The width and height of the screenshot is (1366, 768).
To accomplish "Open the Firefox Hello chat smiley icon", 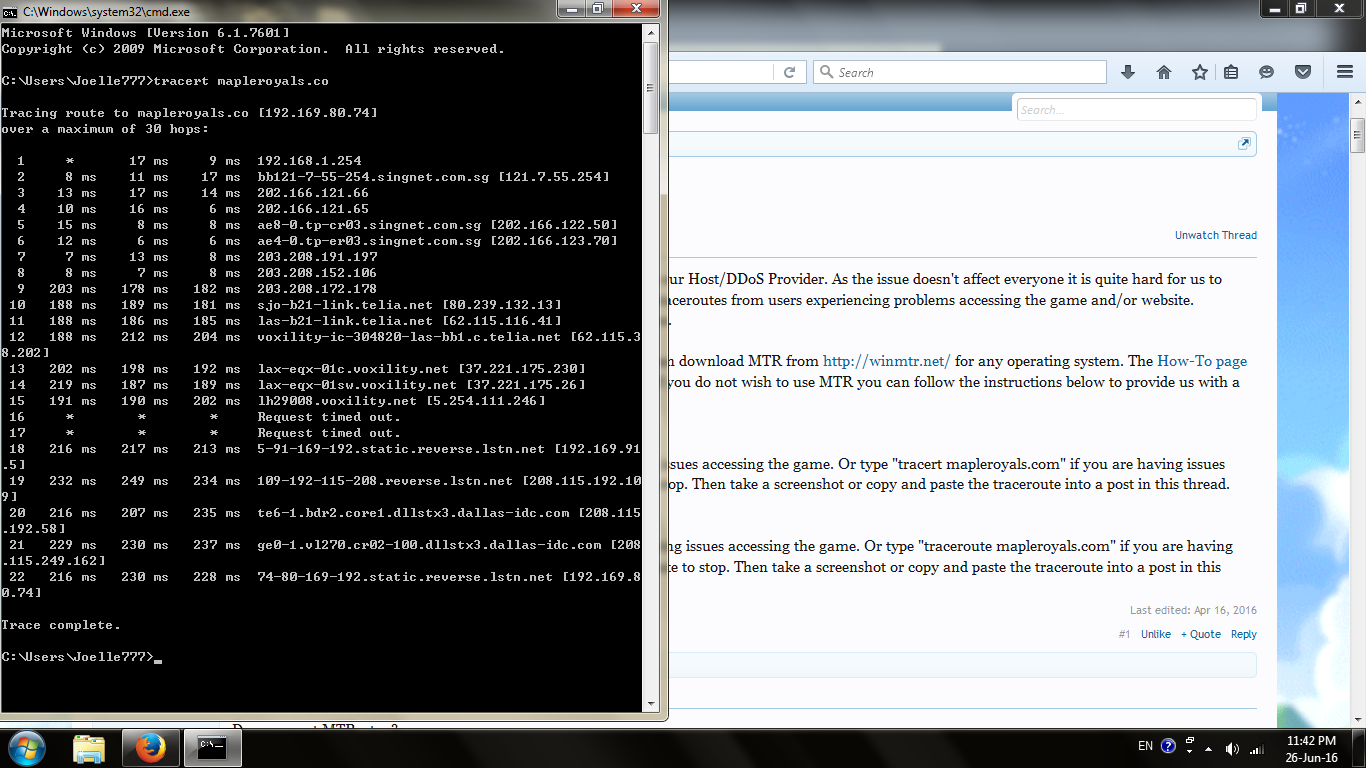I will 1266,72.
